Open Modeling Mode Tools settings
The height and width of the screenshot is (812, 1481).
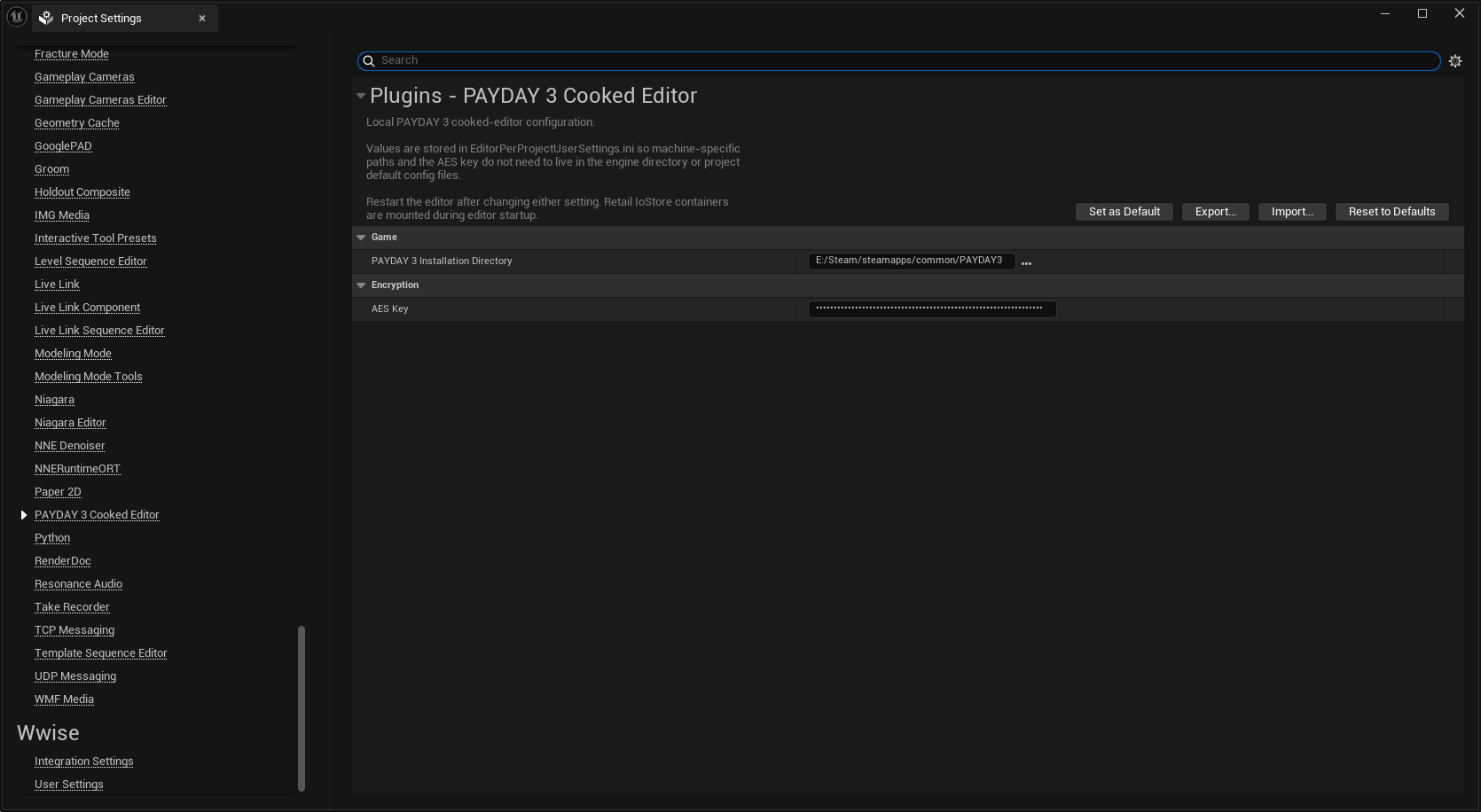tap(89, 377)
